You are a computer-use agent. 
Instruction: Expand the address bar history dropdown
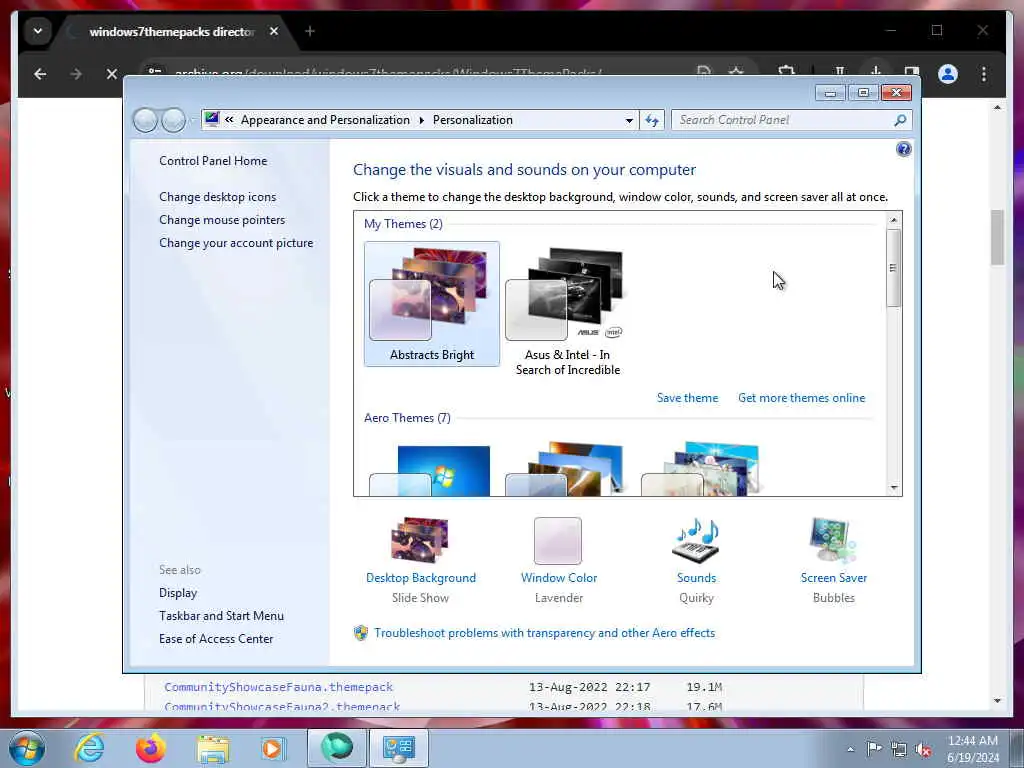click(629, 120)
